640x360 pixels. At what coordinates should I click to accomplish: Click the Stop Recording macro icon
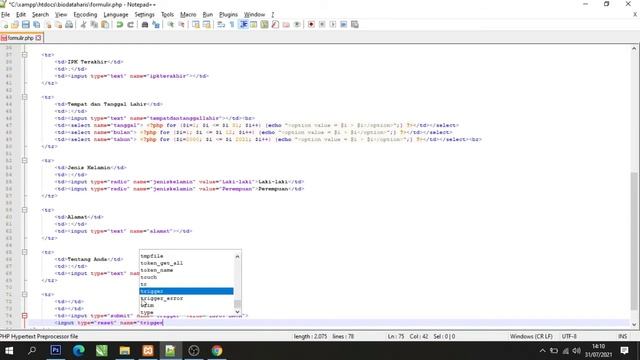pyautogui.click(x=322, y=25)
